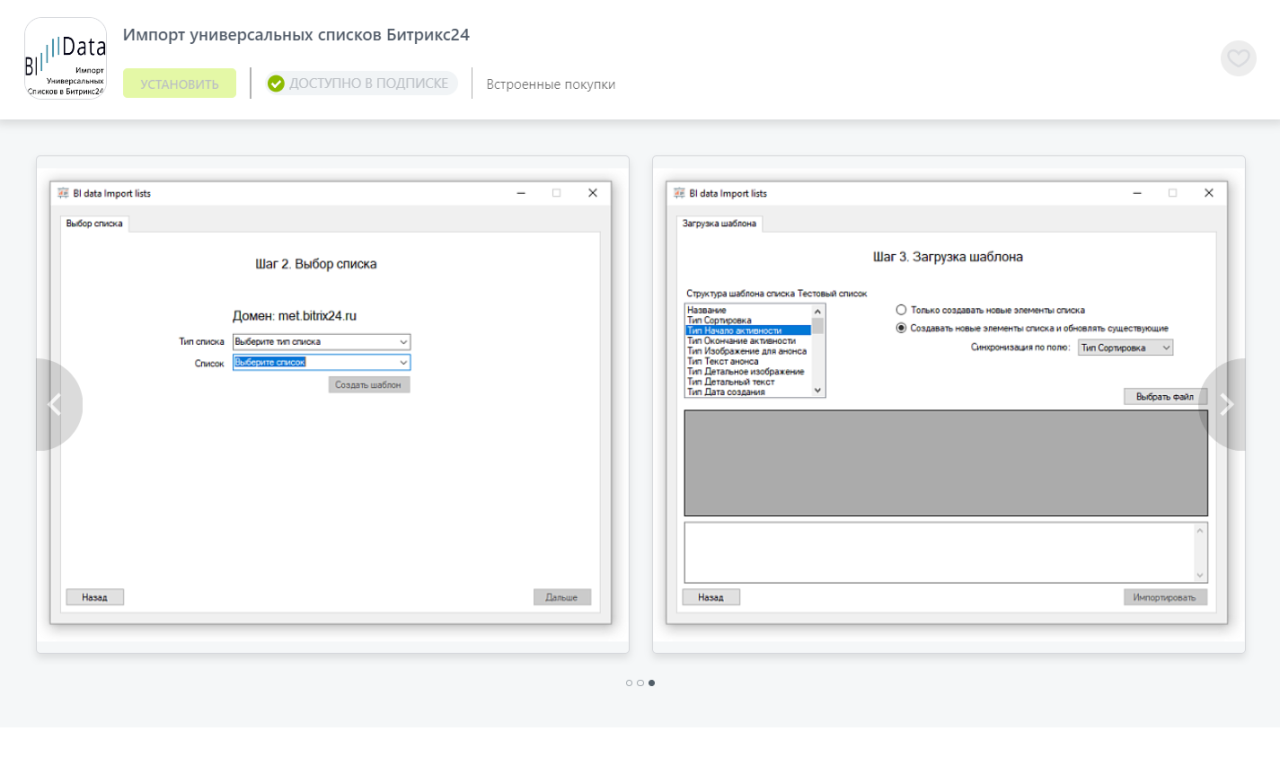Click the Выбрать файл button
1280x784 pixels.
1165,397
